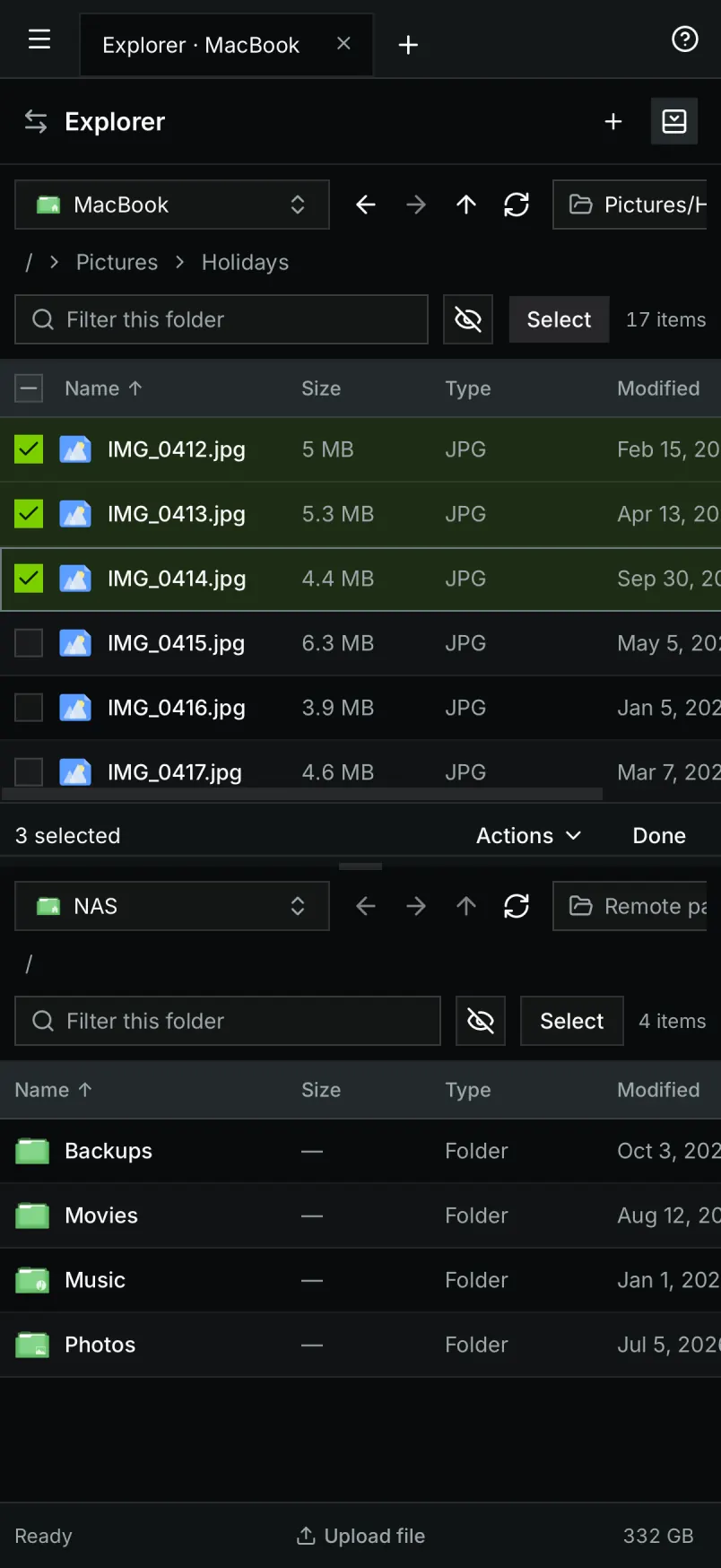Viewport: 721px width, 1568px height.
Task: Sort NAS pane by Name column
Action: coord(54,1090)
